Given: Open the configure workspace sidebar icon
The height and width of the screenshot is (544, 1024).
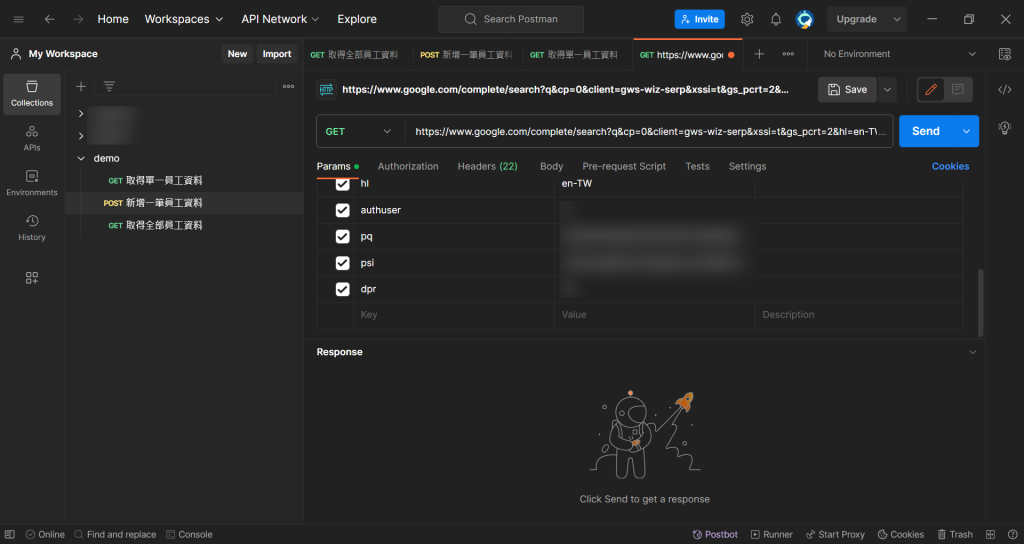Looking at the screenshot, I should 32,278.
